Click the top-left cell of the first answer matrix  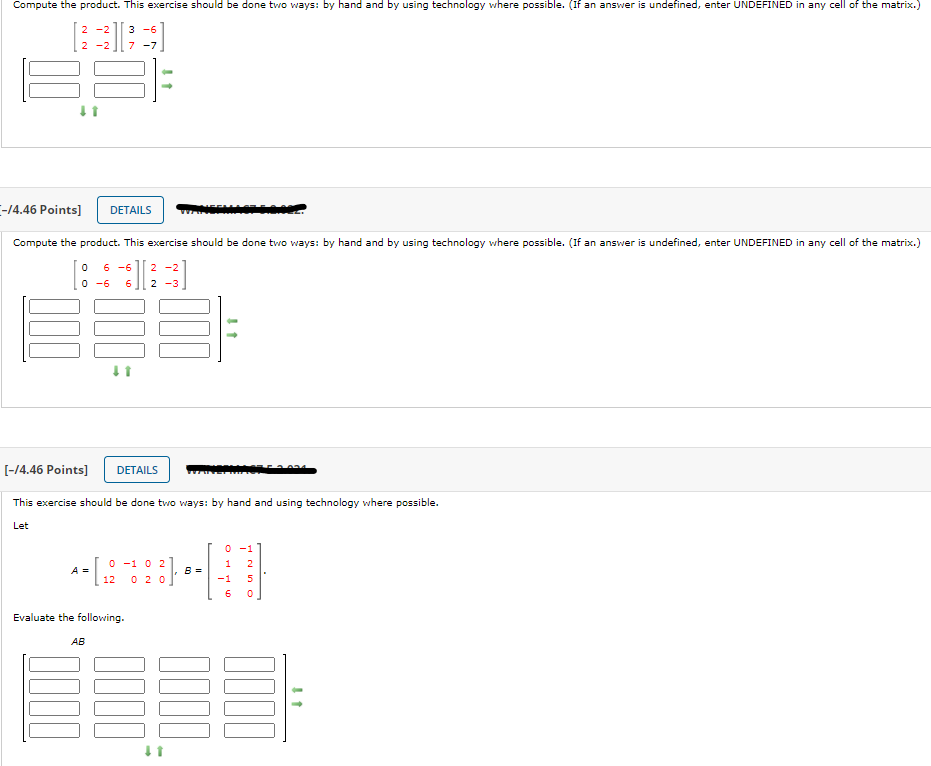point(55,68)
